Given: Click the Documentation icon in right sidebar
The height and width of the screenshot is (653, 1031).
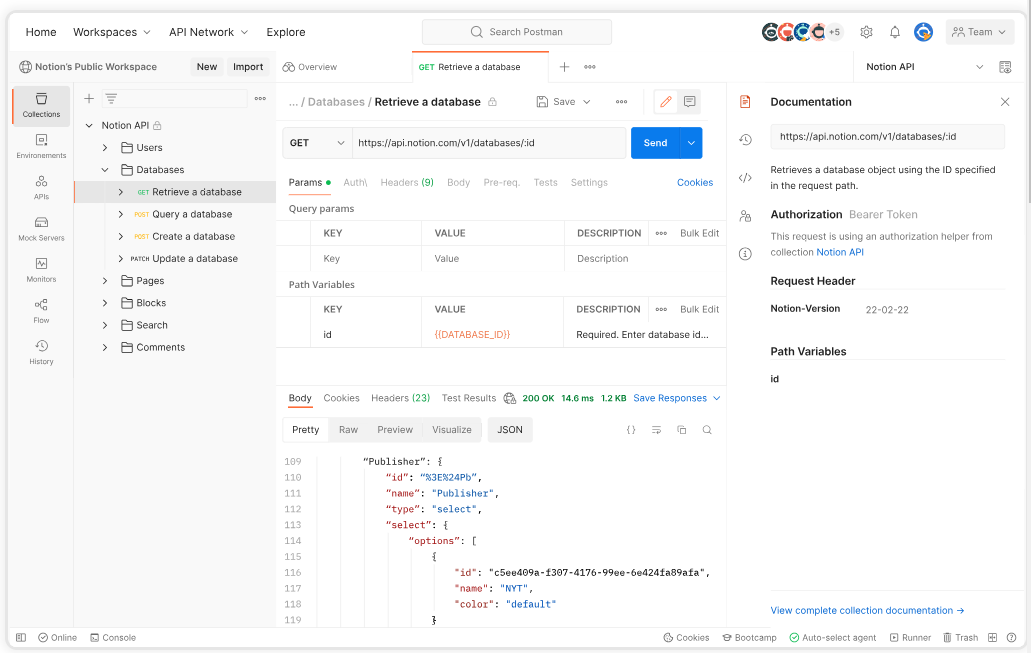Looking at the screenshot, I should pyautogui.click(x=745, y=102).
